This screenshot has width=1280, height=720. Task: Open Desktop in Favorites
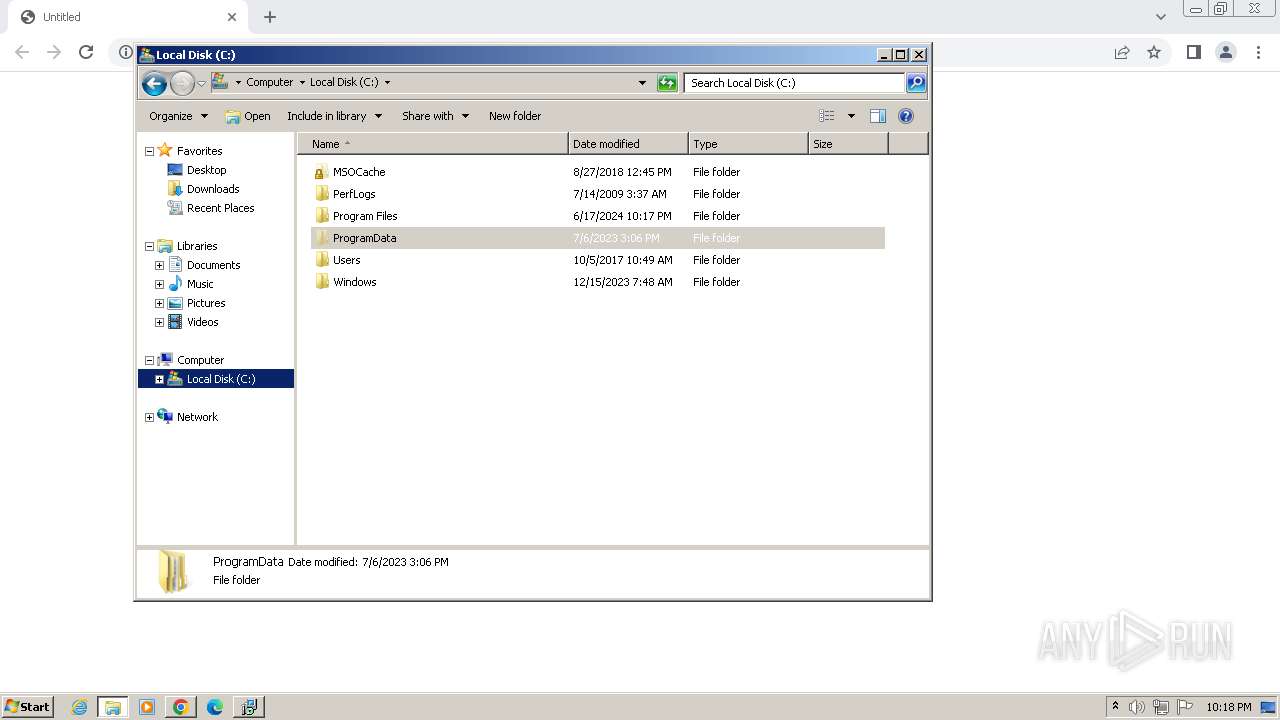(206, 170)
